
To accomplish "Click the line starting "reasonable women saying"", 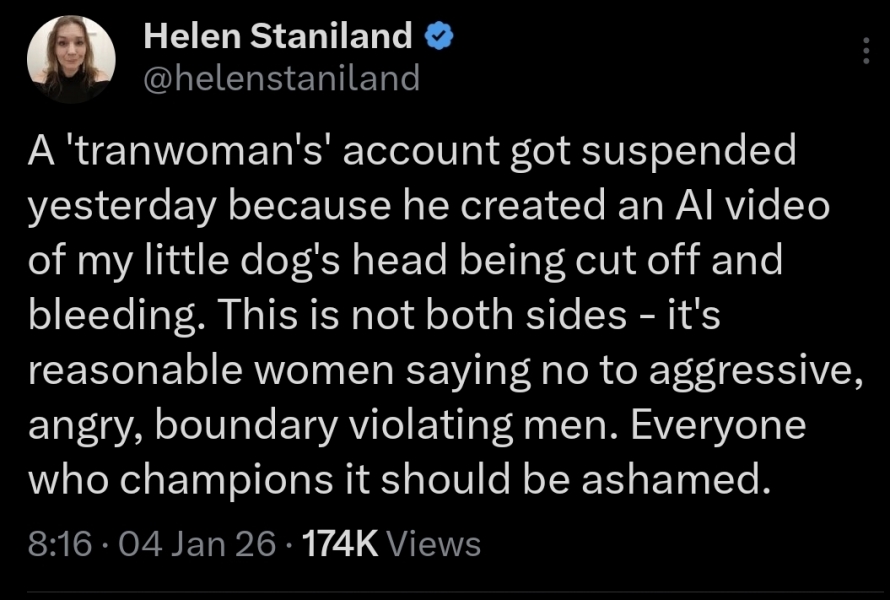I will coord(444,370).
